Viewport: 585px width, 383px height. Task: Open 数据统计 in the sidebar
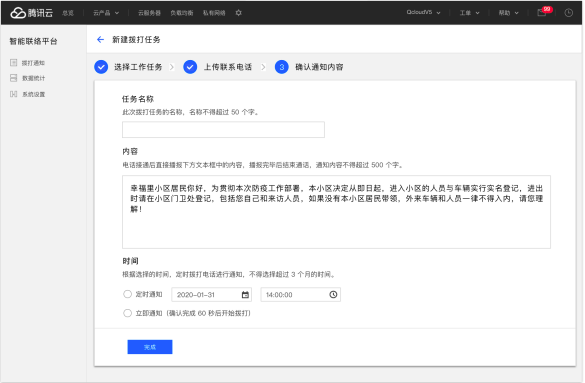34,78
